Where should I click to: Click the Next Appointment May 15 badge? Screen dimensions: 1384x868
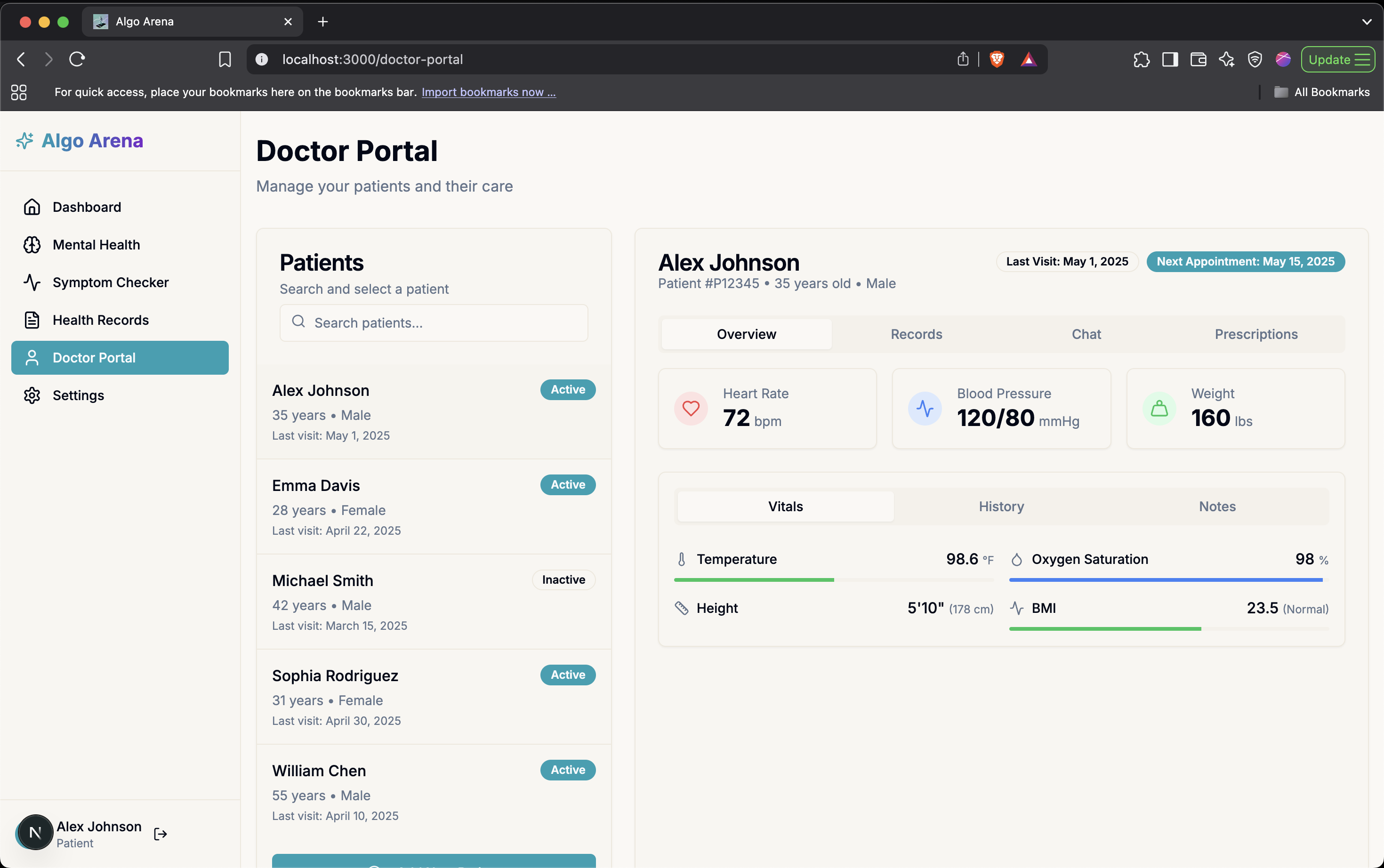click(x=1245, y=262)
